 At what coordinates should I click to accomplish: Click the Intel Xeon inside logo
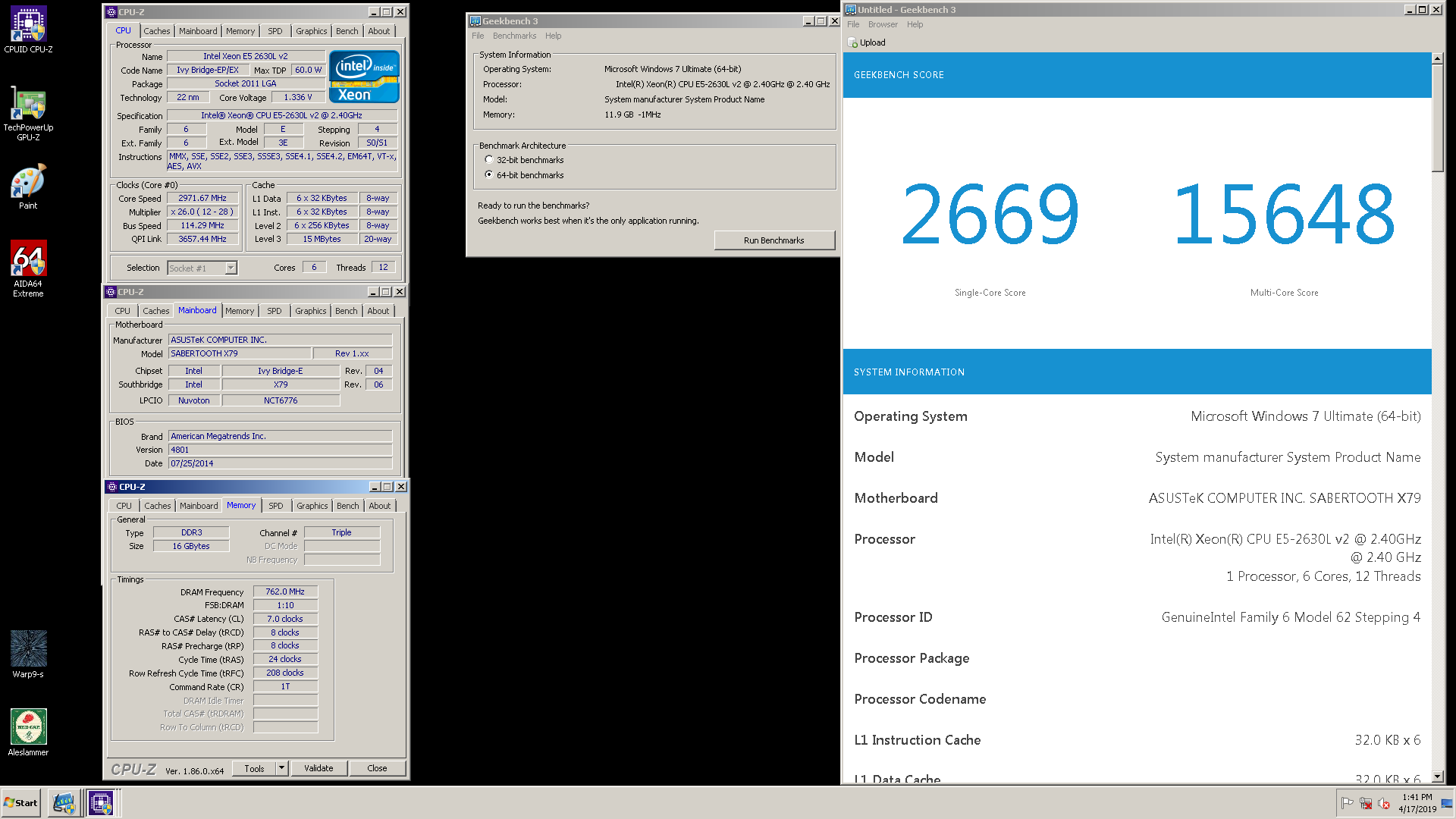364,77
